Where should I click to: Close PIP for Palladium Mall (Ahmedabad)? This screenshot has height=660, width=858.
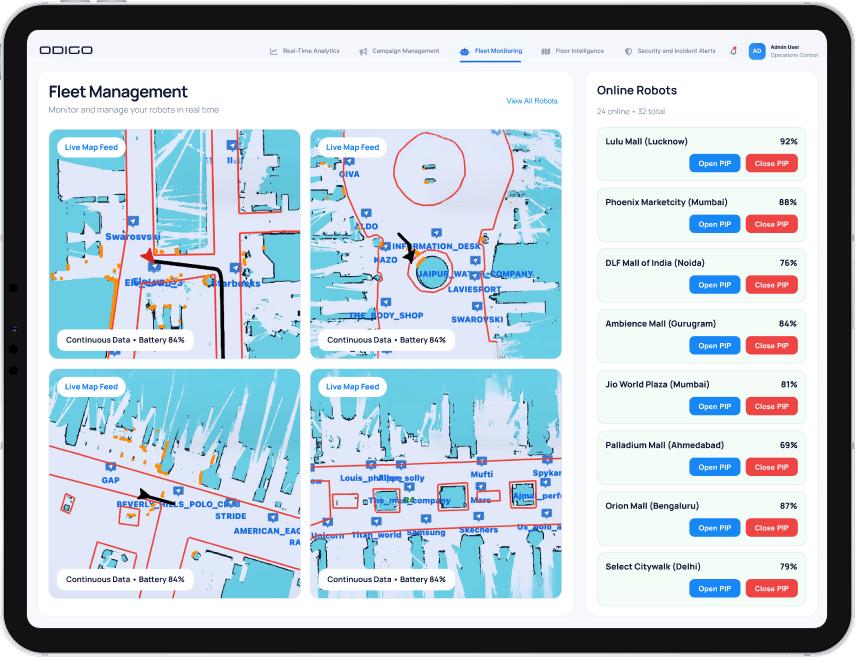774,467
